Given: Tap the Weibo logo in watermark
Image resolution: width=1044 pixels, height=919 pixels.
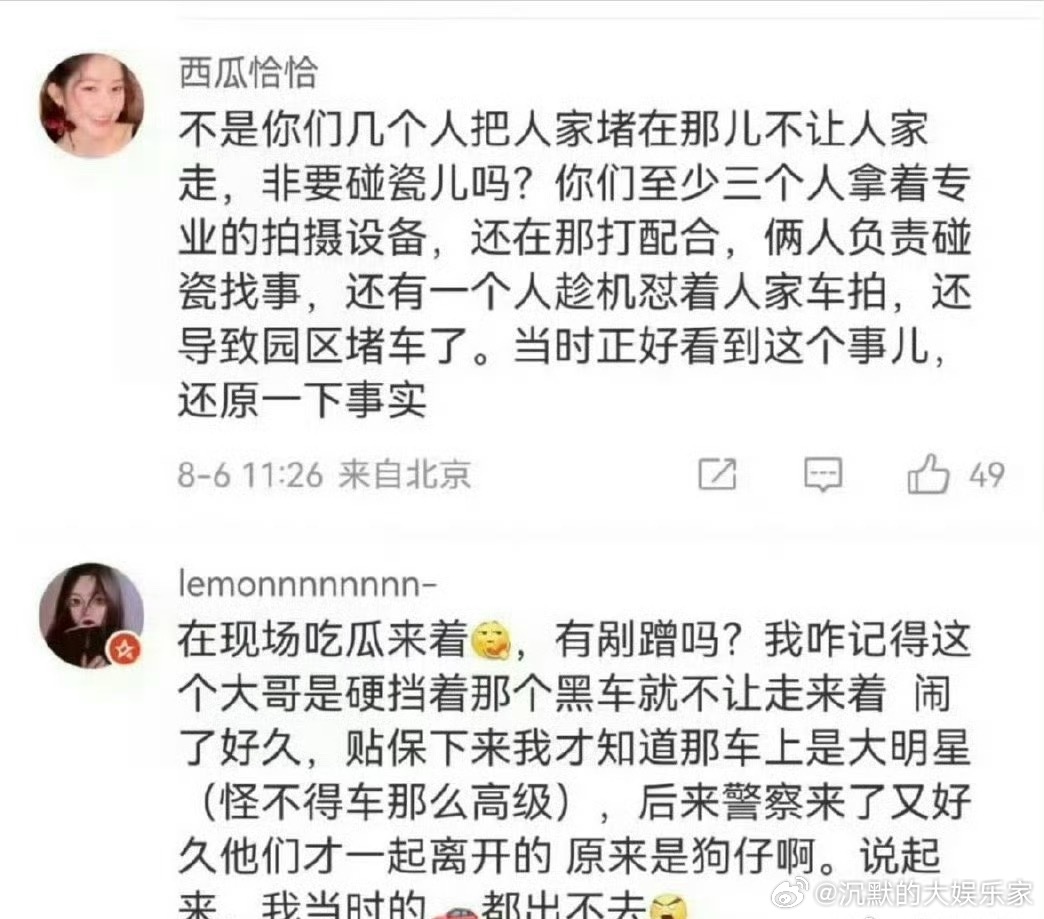Looking at the screenshot, I should (791, 894).
